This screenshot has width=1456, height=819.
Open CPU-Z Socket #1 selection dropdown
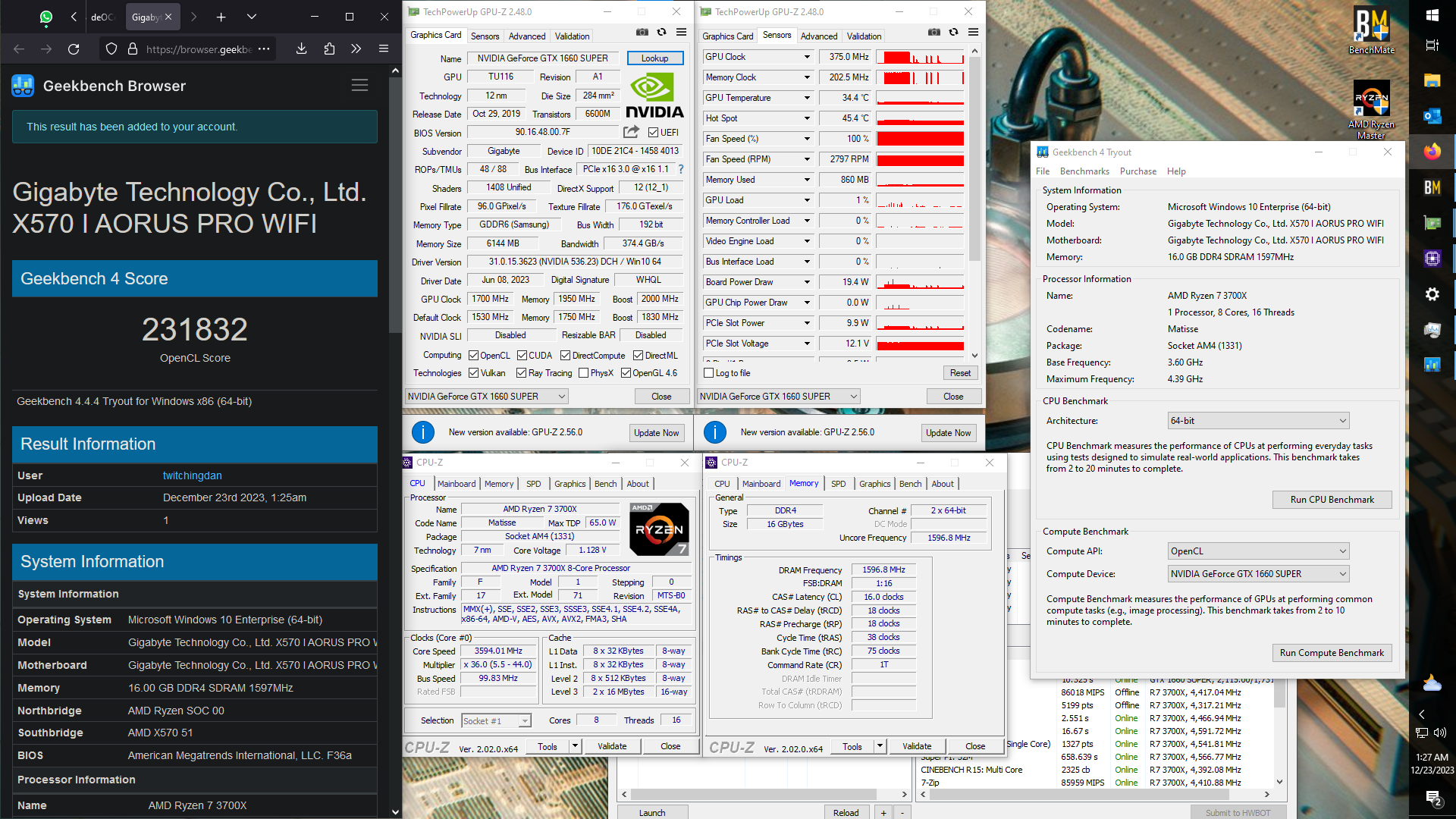[x=496, y=721]
